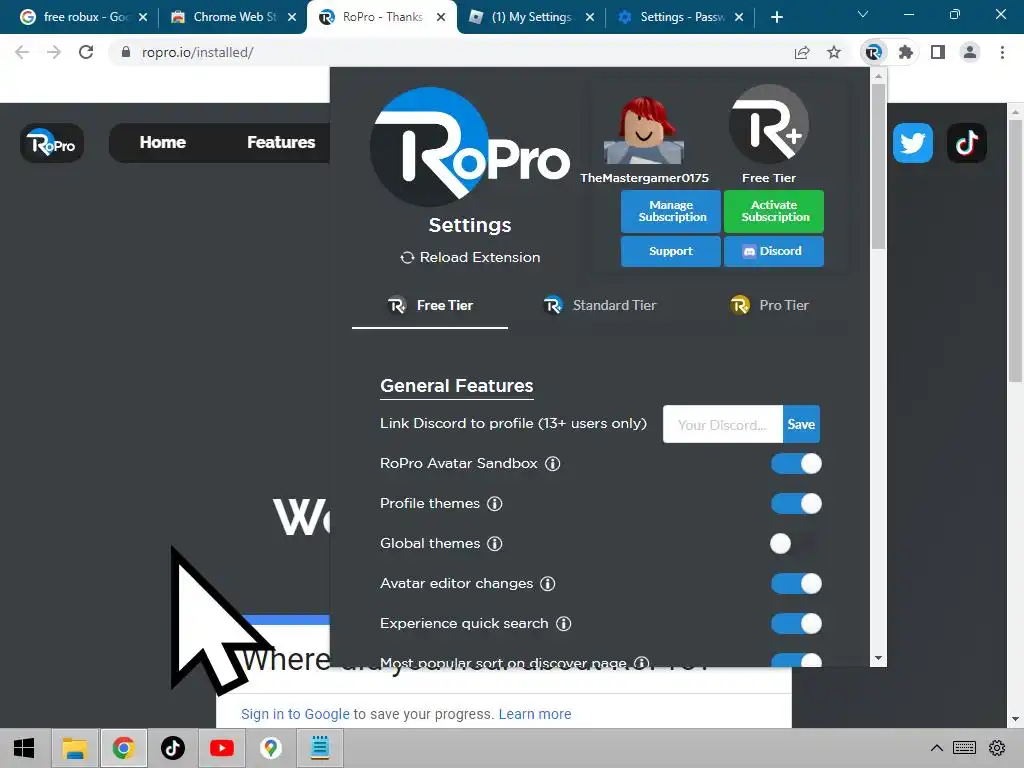The width and height of the screenshot is (1024, 768).
Task: Click the Learn more link
Action: point(535,714)
